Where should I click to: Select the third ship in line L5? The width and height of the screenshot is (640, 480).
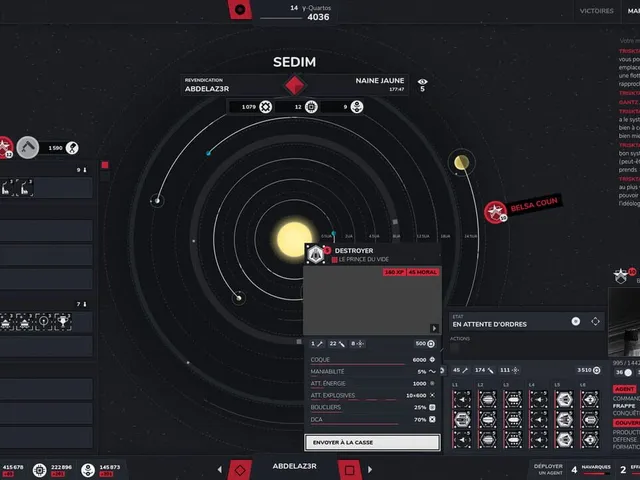(x=564, y=440)
